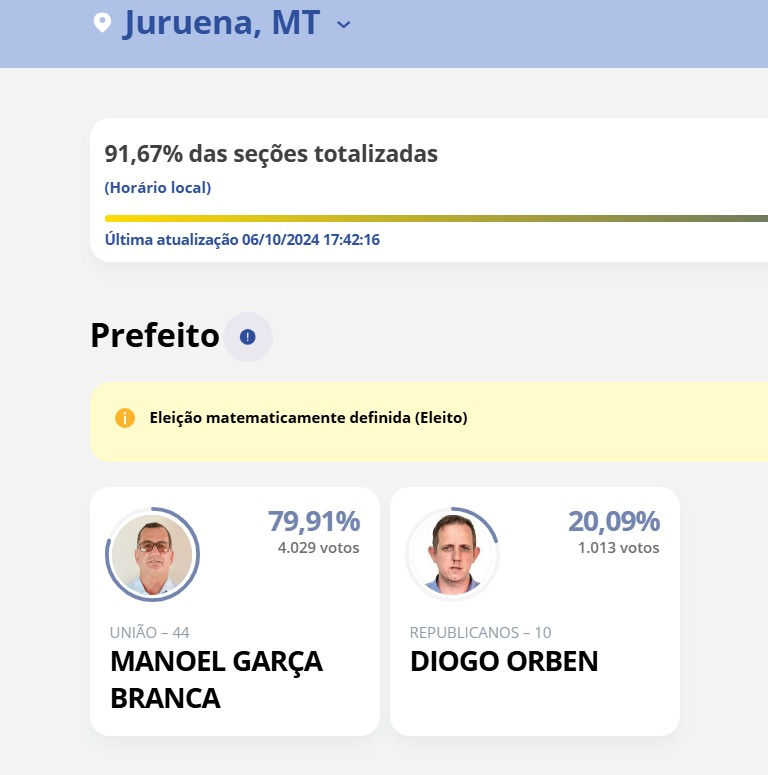The image size is (768, 775).
Task: Click the 4.029 votos count
Action: tap(318, 548)
